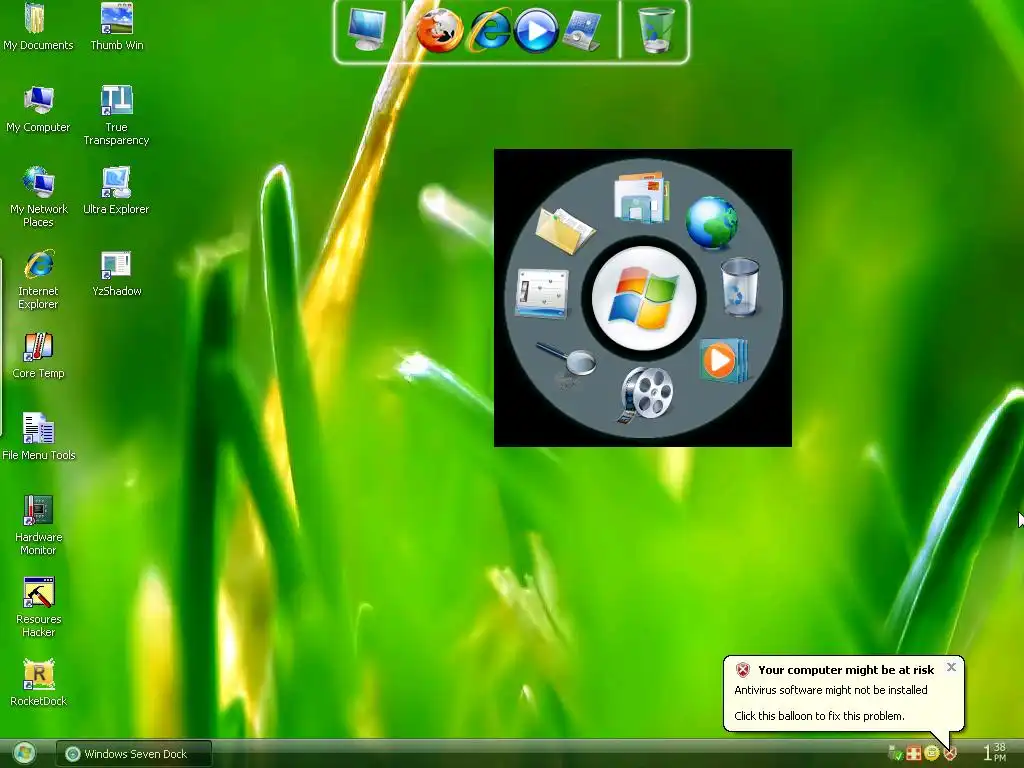
Task: Select the Thumb Win desktop shortcut
Action: tap(117, 27)
